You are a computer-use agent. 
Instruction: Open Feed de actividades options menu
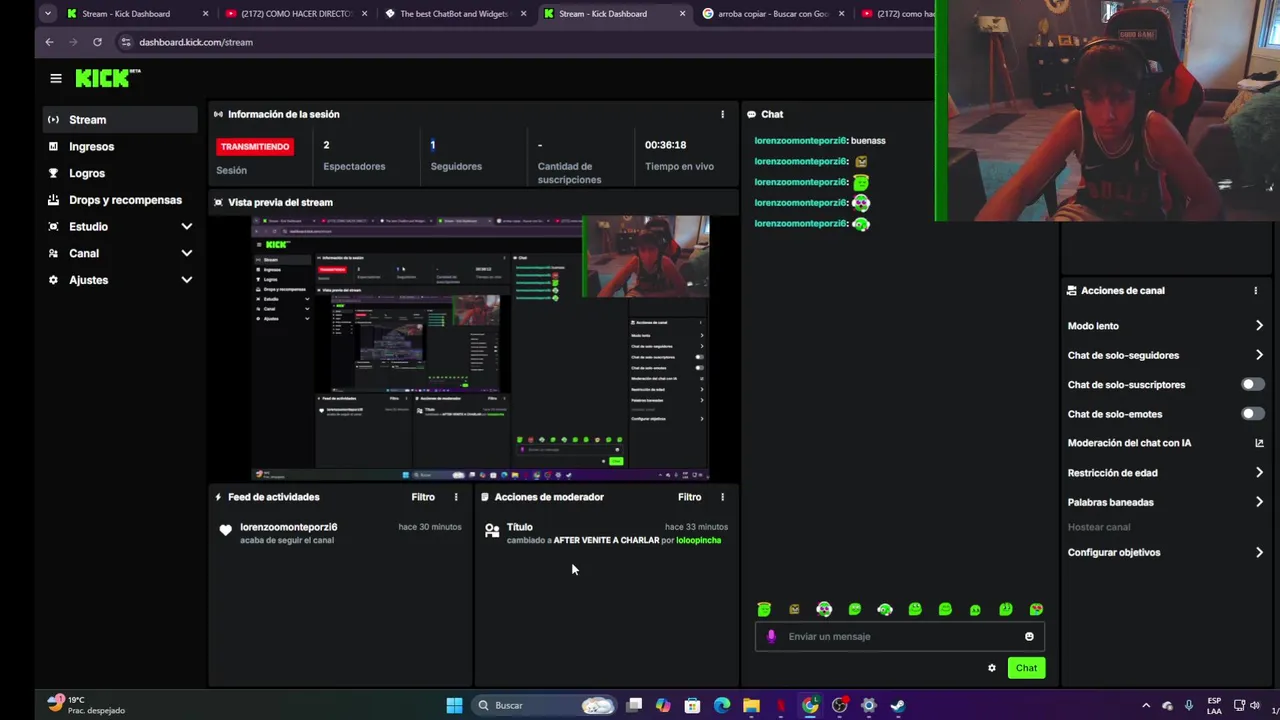point(456,497)
